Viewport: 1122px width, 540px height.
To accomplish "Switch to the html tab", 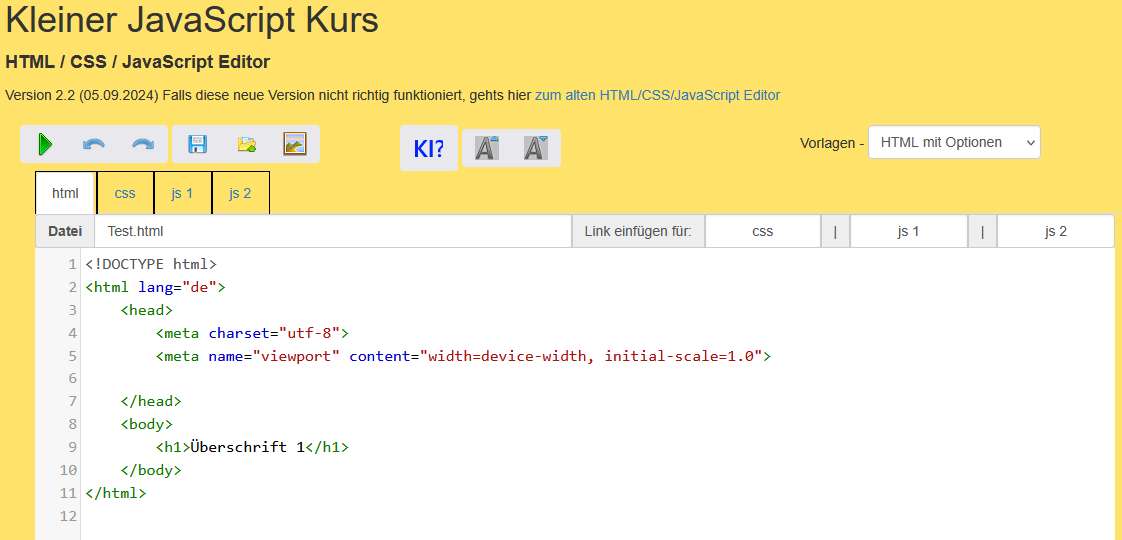I will click(65, 193).
